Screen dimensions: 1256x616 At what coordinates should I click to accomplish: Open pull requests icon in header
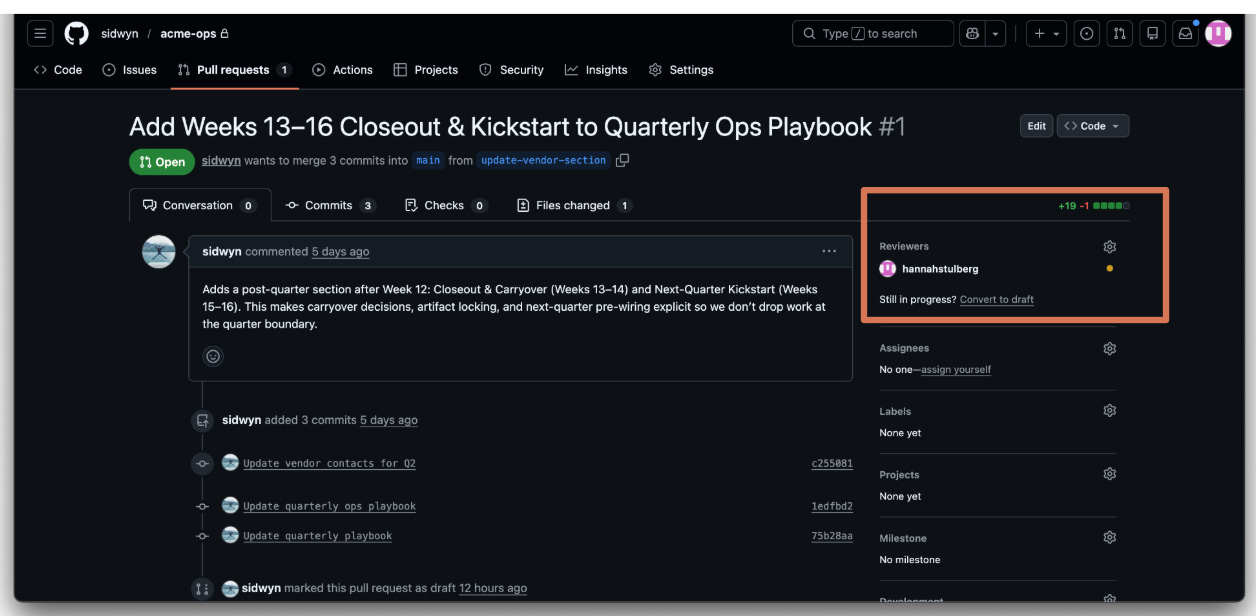[1120, 34]
